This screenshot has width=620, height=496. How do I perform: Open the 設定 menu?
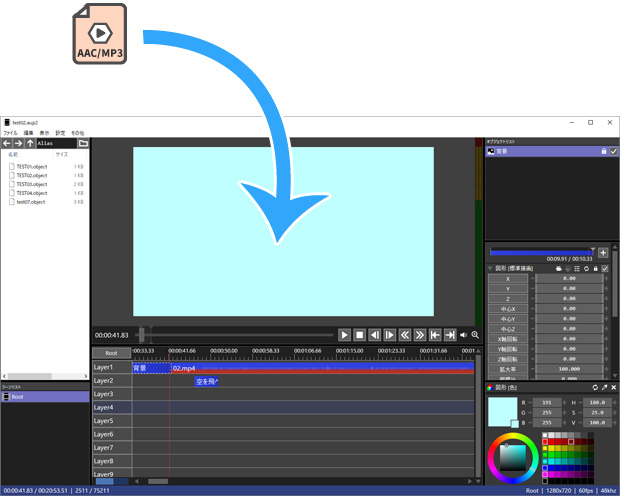pyautogui.click(x=60, y=132)
